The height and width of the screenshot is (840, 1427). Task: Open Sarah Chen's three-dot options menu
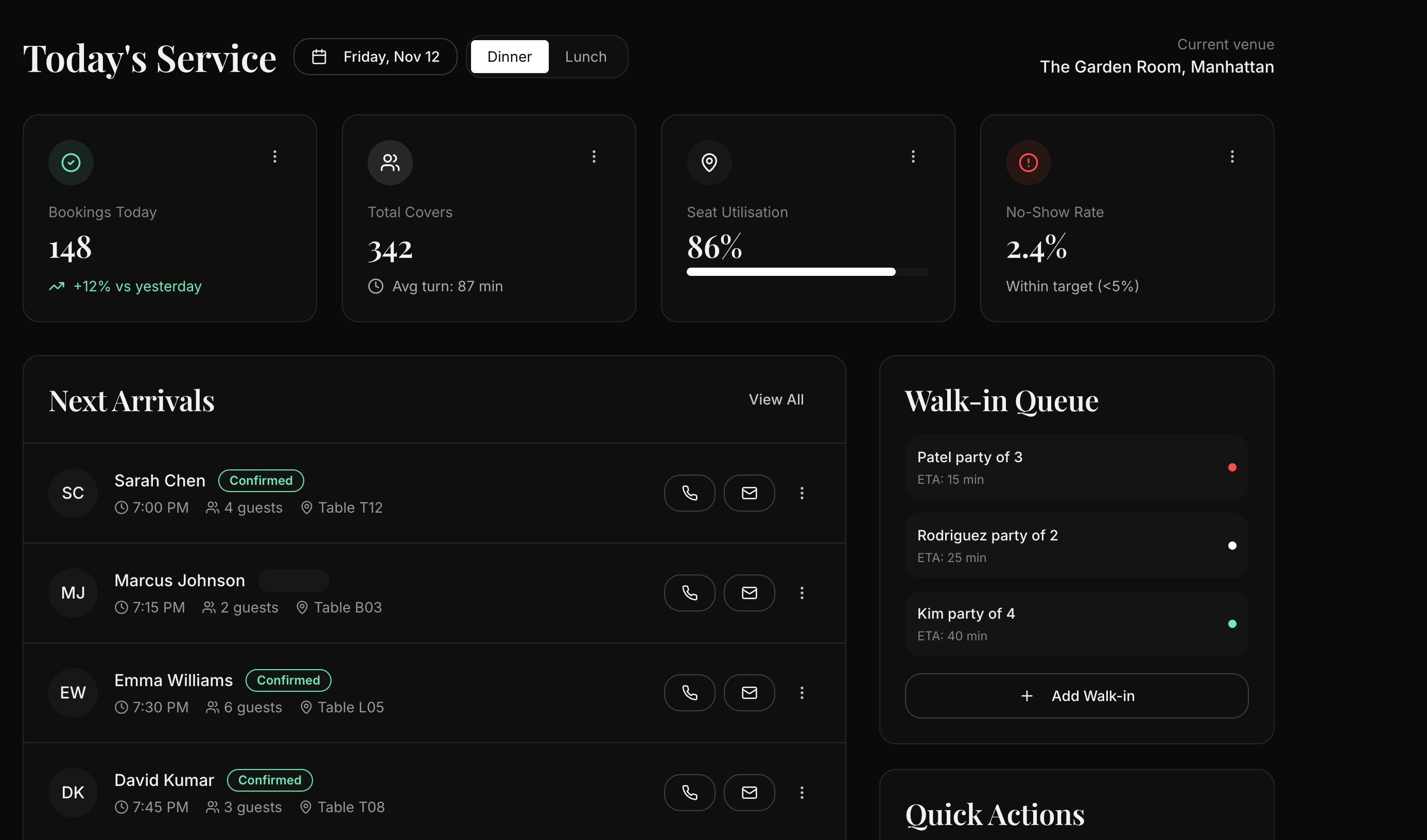click(802, 493)
